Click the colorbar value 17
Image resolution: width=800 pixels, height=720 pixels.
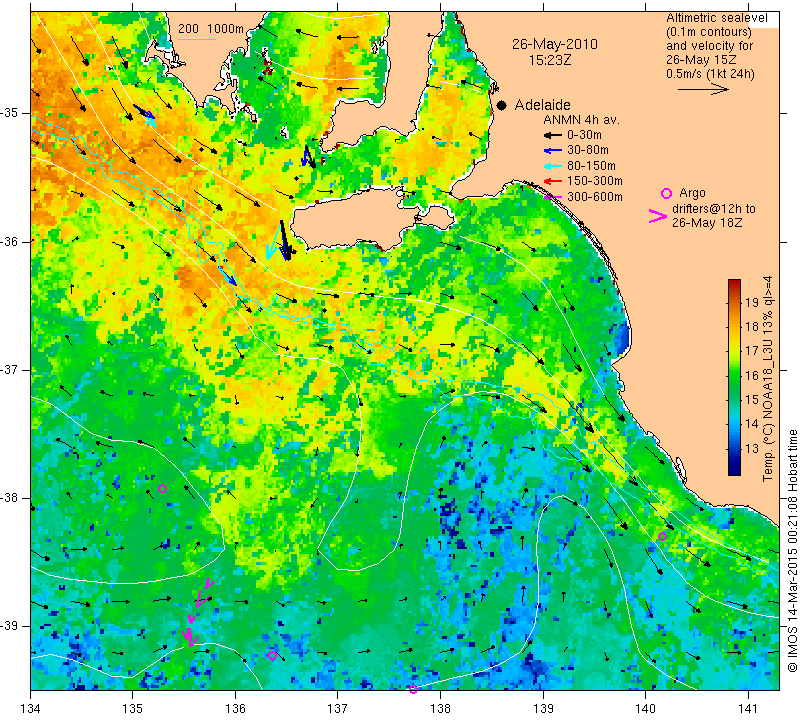point(752,351)
